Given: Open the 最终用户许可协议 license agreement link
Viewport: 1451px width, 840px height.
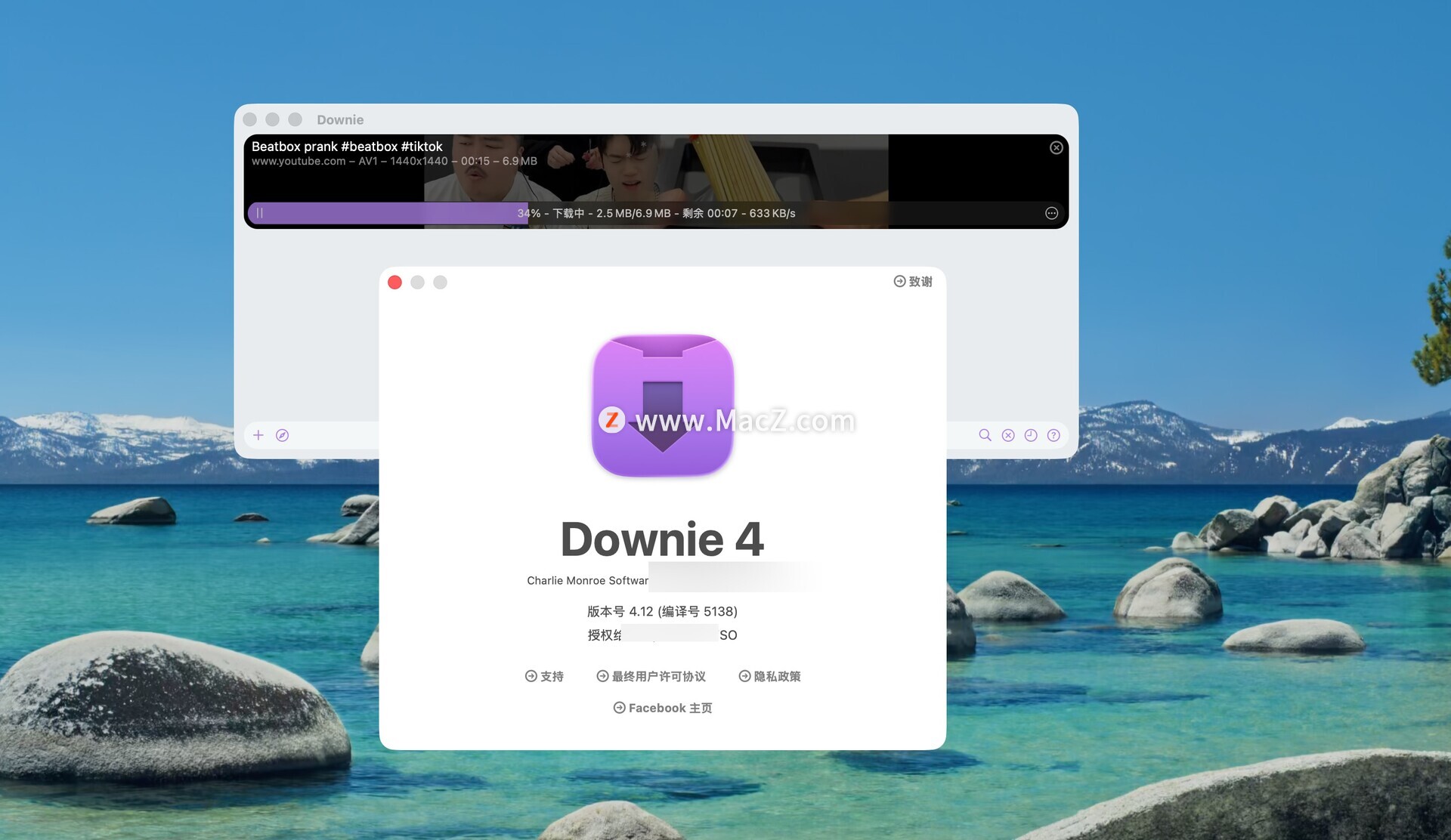Looking at the screenshot, I should click(651, 677).
